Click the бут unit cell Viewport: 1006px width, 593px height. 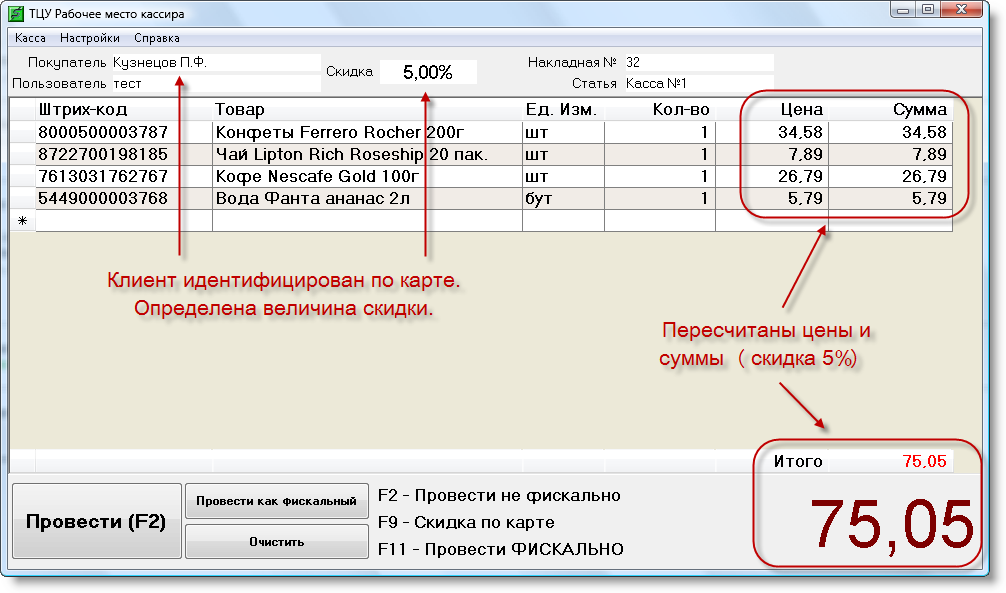[x=563, y=198]
